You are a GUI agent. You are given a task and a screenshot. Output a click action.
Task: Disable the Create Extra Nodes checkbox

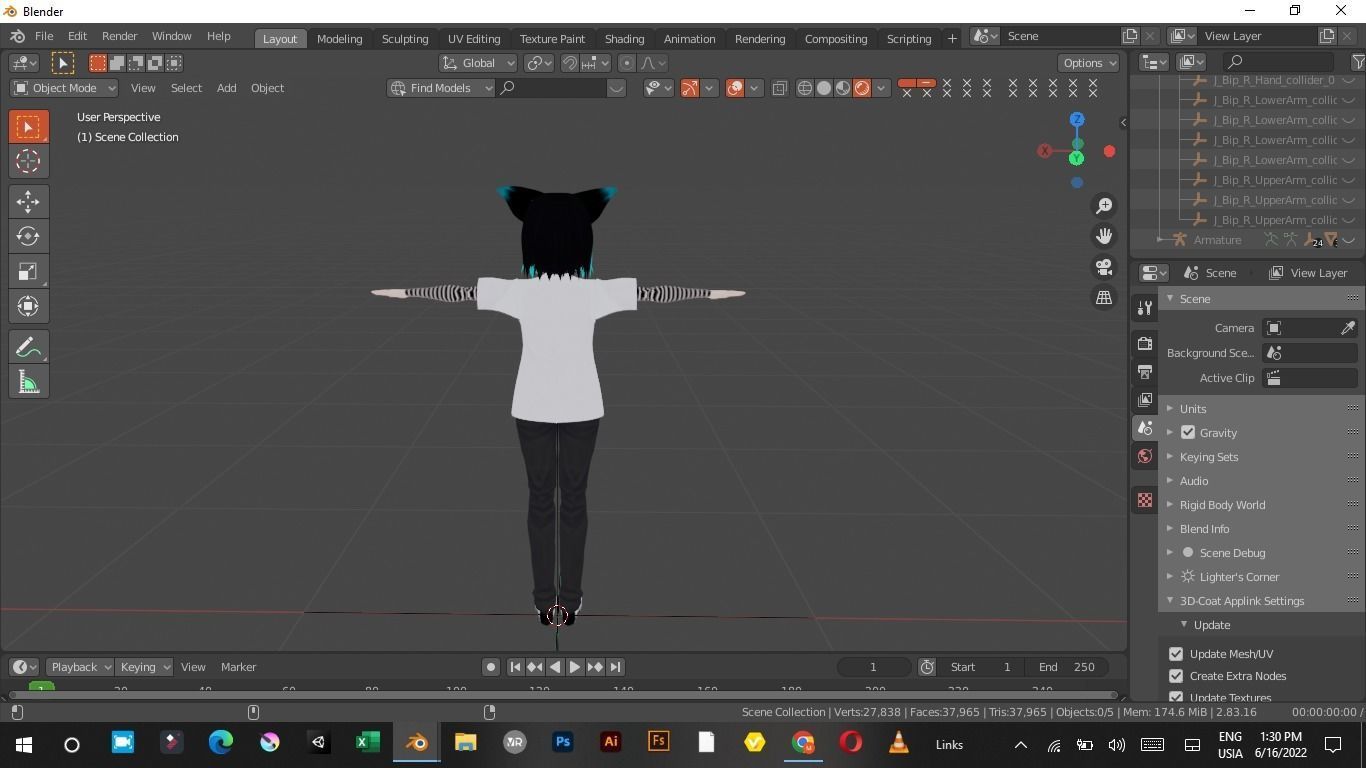click(x=1176, y=675)
